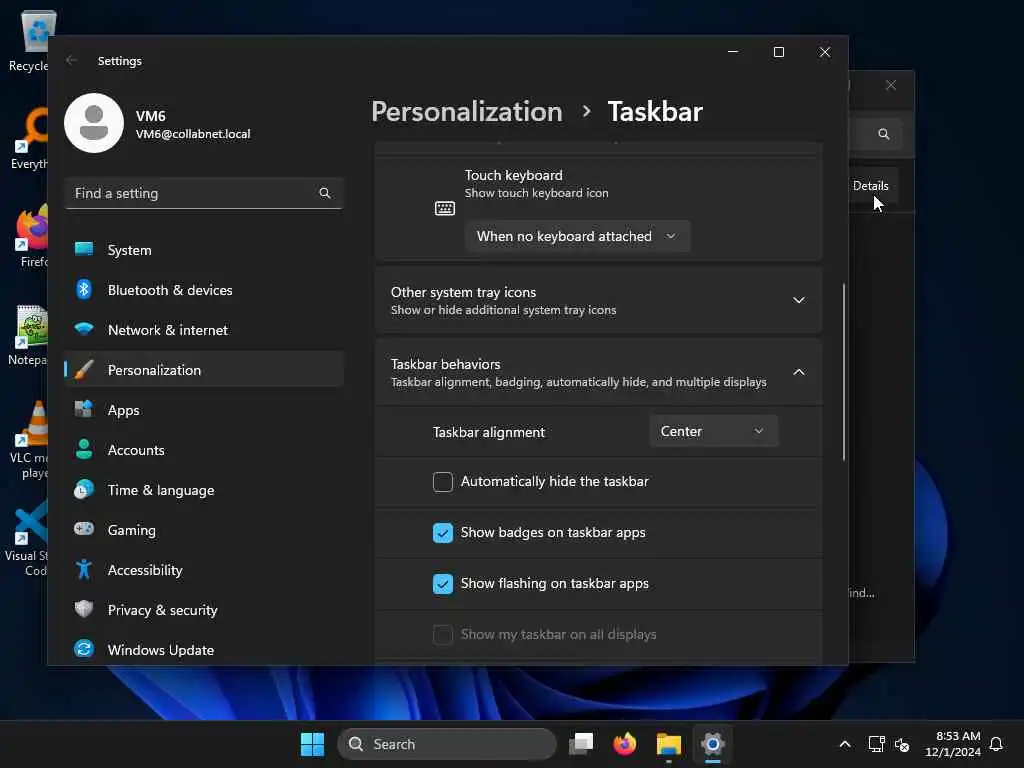Click the taskbar Search box
Image resolution: width=1024 pixels, height=768 pixels.
(447, 744)
